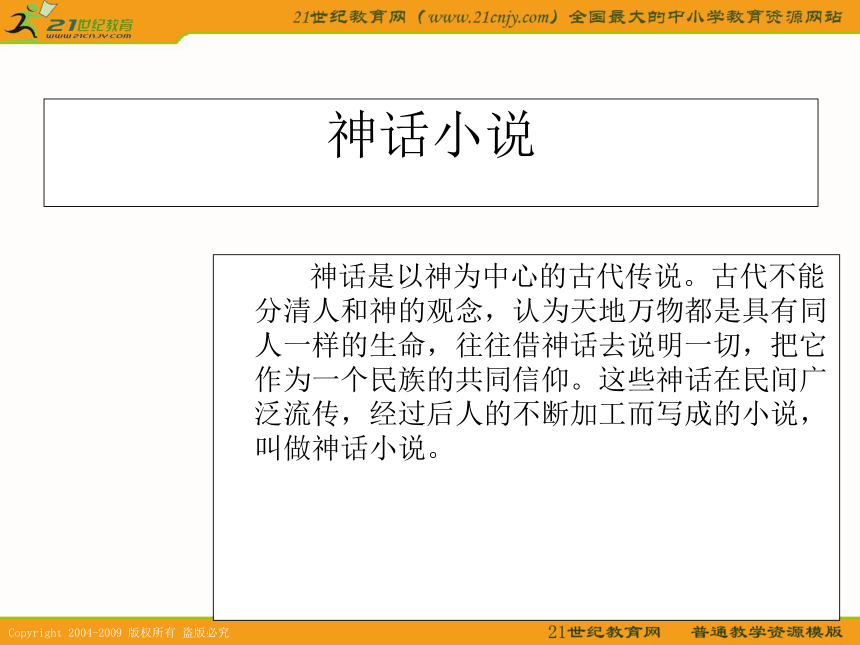
Task: Click the line starting 人一样的生命
Action: 540,345
